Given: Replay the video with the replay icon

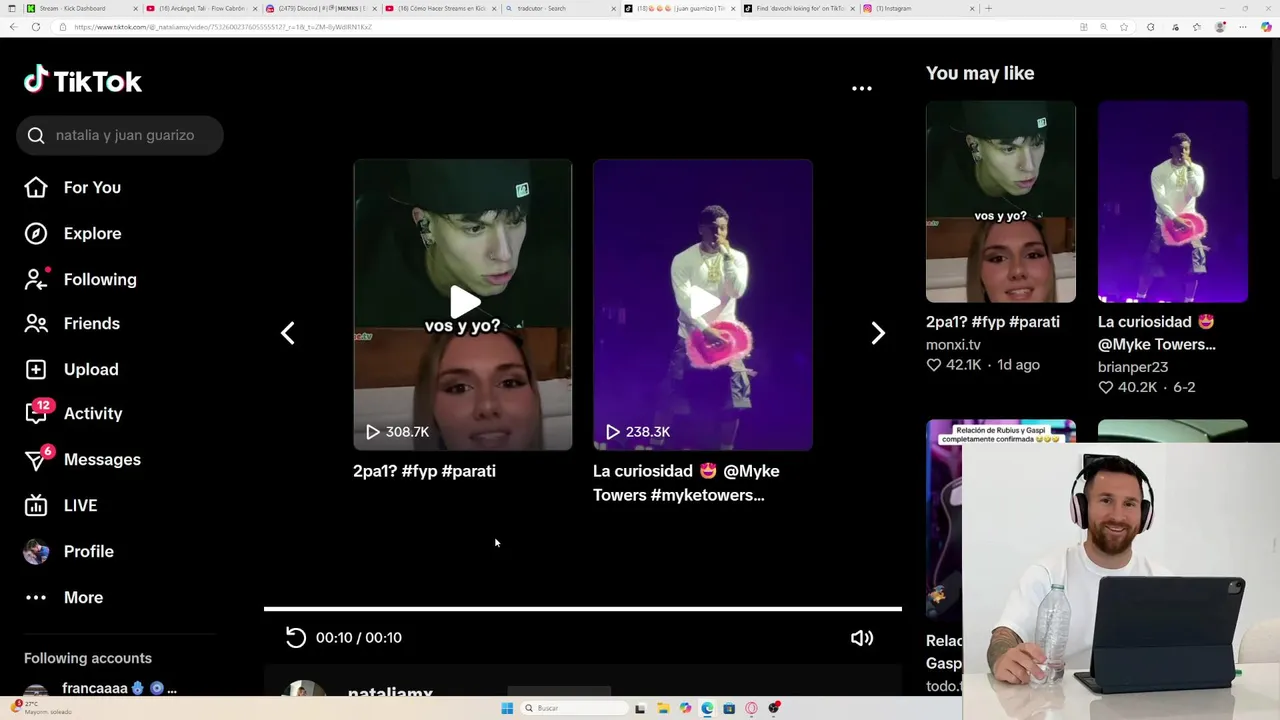Looking at the screenshot, I should pos(295,637).
